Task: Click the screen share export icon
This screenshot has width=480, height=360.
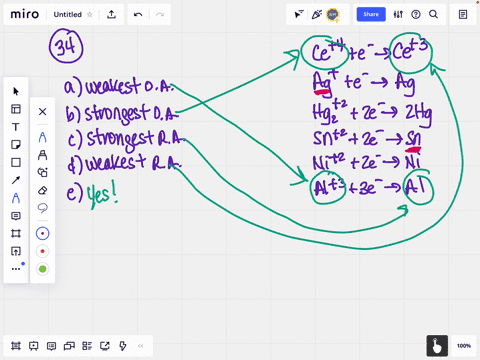Action: tap(105, 346)
